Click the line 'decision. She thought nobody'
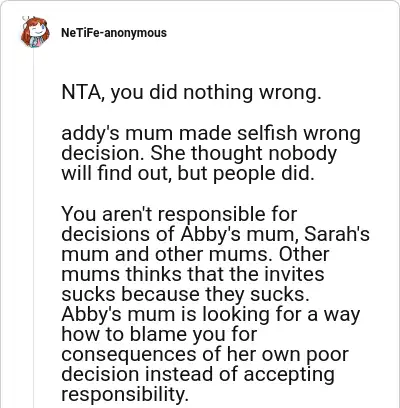Image resolution: width=400 pixels, height=408 pixels. (x=199, y=153)
